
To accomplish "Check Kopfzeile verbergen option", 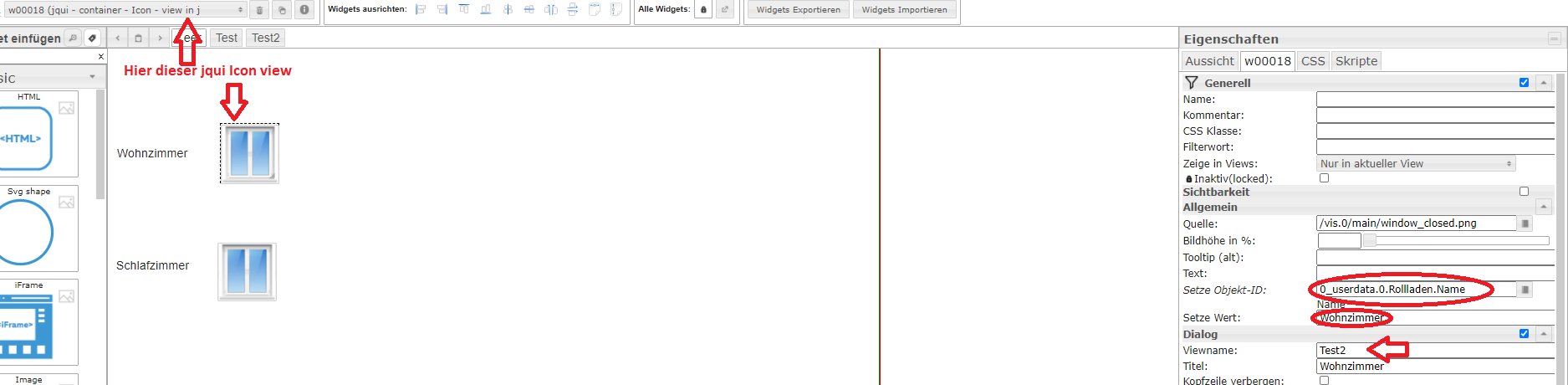I will [x=1324, y=380].
